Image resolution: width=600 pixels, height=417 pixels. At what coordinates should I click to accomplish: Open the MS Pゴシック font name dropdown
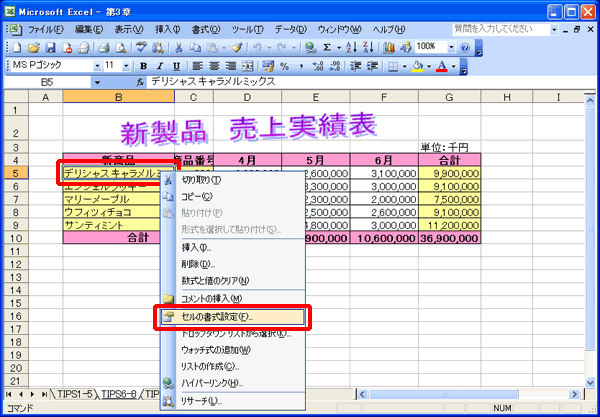click(97, 67)
